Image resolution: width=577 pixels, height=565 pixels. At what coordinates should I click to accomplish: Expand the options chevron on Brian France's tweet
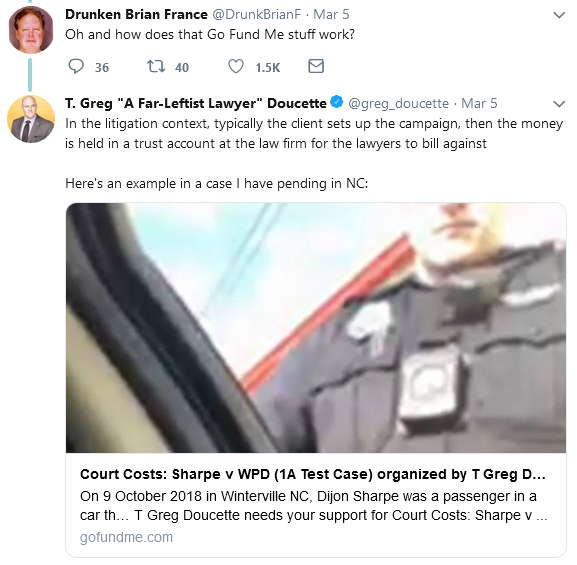coord(559,15)
